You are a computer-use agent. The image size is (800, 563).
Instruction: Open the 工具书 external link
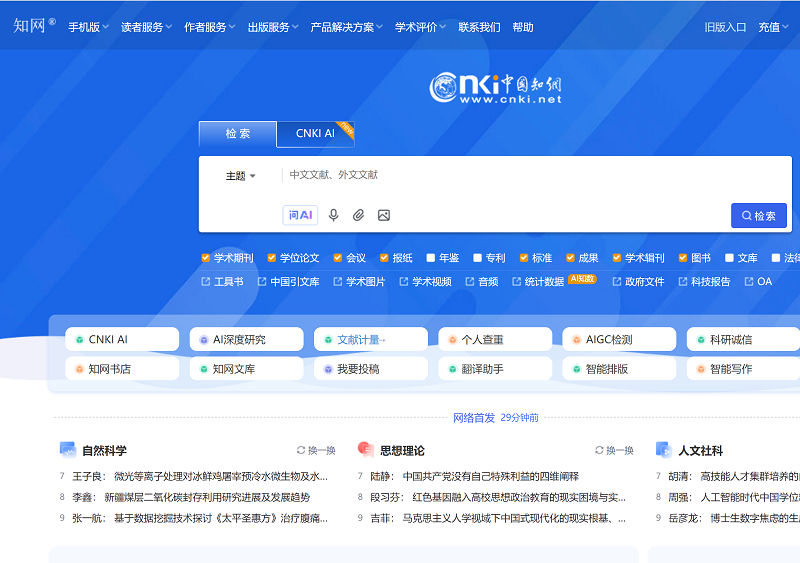222,282
